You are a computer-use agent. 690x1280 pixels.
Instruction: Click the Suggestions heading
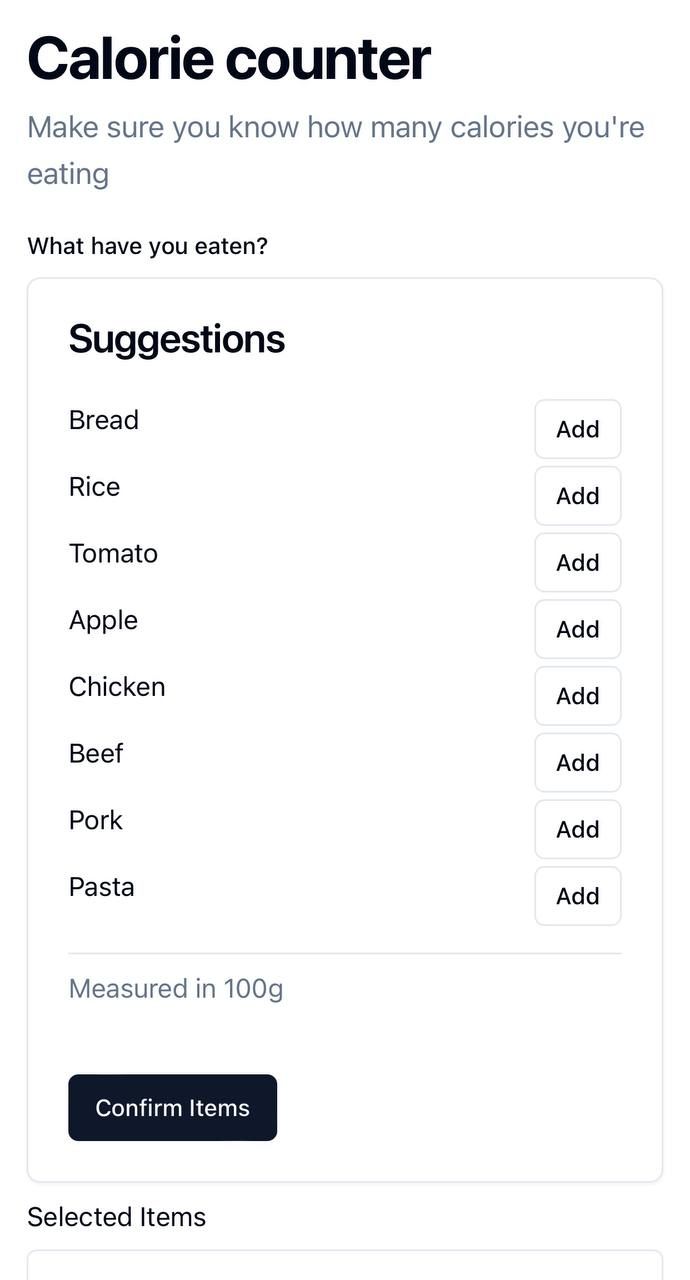tap(176, 338)
